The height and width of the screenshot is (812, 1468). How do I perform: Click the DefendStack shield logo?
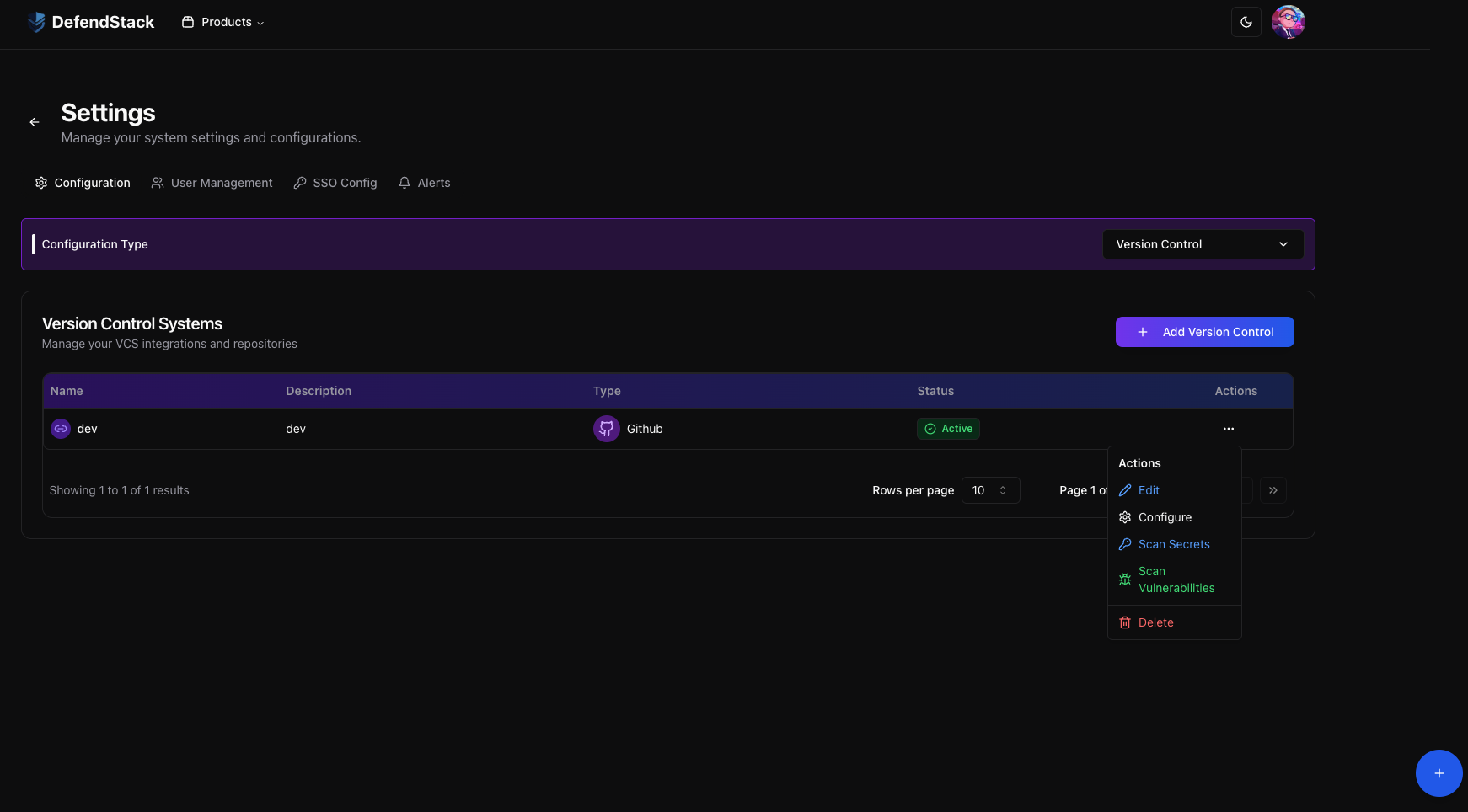35,21
